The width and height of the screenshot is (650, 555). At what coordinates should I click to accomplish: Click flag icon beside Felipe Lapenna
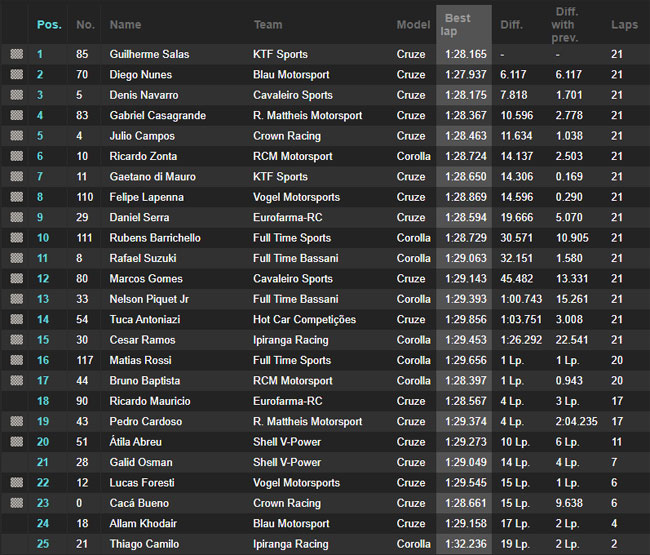click(x=17, y=196)
